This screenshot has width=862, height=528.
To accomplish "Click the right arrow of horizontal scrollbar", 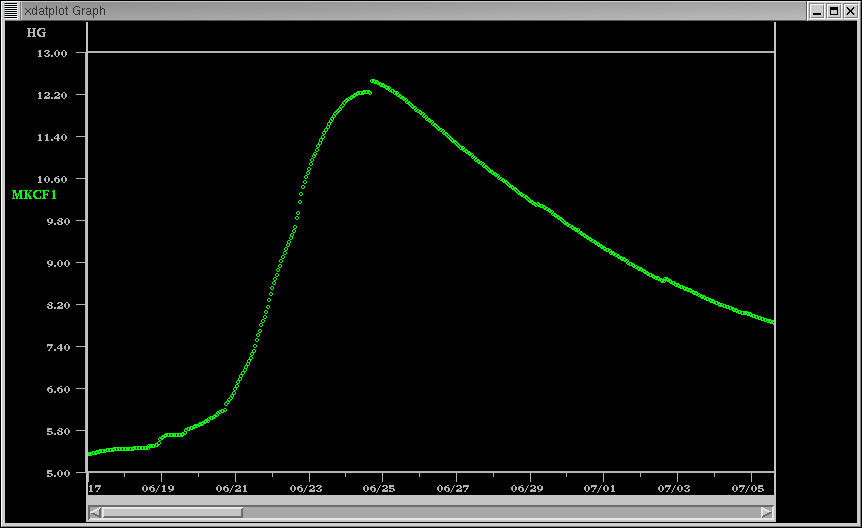I will 767,513.
